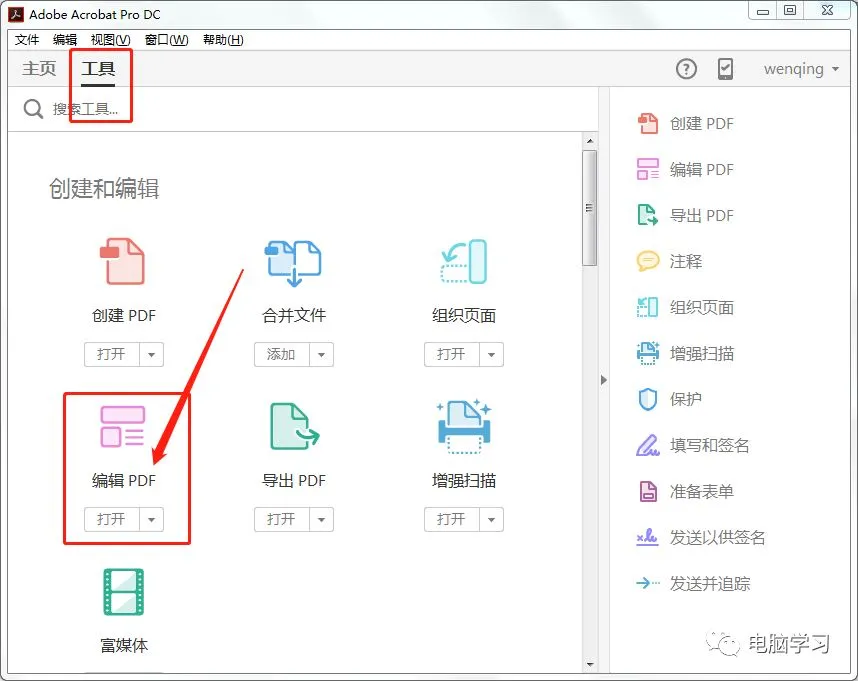Select 导出 PDF in the right sidebar
Image resolution: width=858 pixels, height=681 pixels.
[686, 216]
